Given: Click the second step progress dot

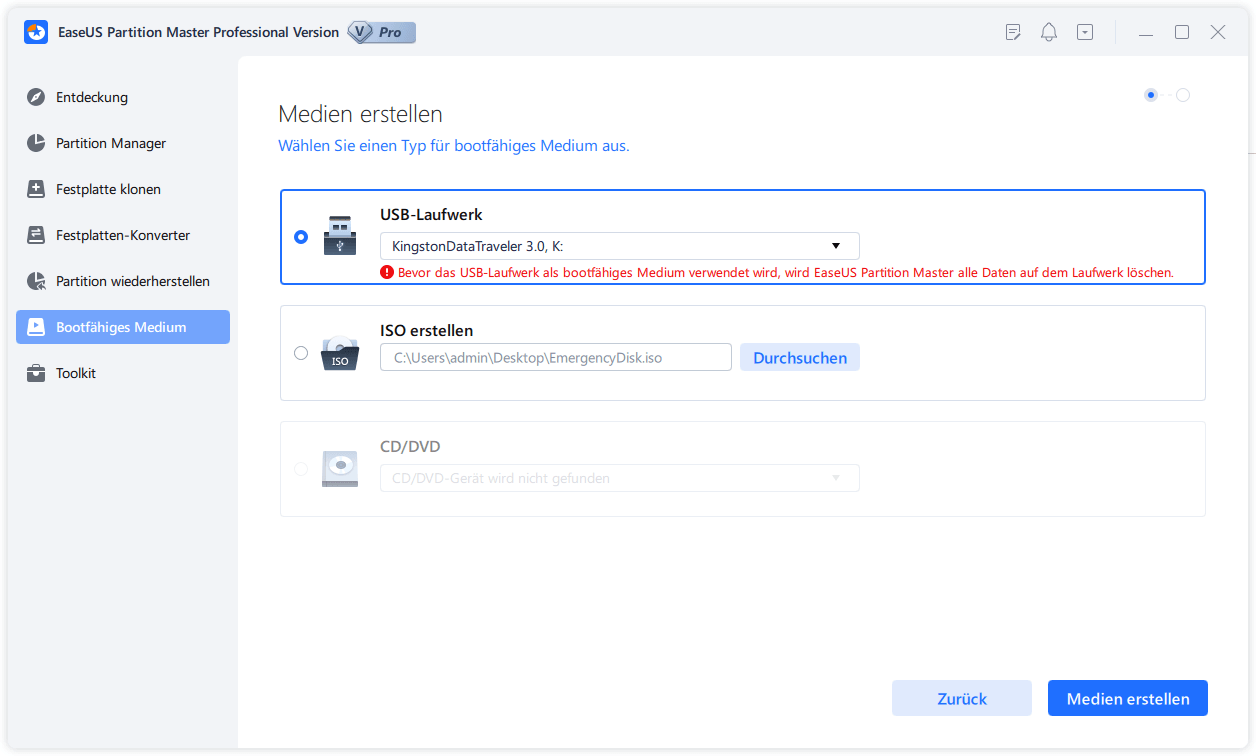Looking at the screenshot, I should point(1183,95).
